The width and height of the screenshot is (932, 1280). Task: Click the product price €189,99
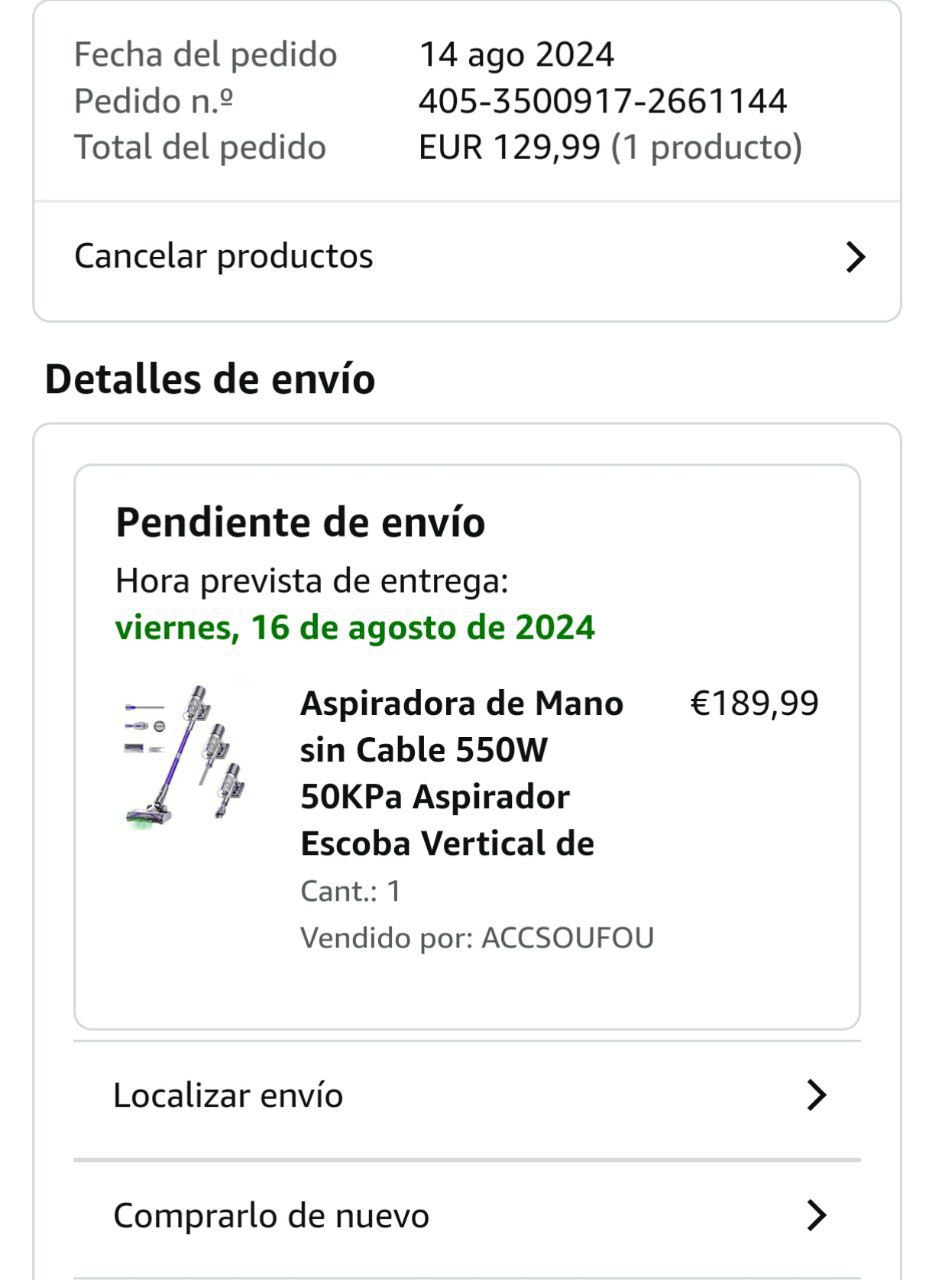(x=754, y=703)
